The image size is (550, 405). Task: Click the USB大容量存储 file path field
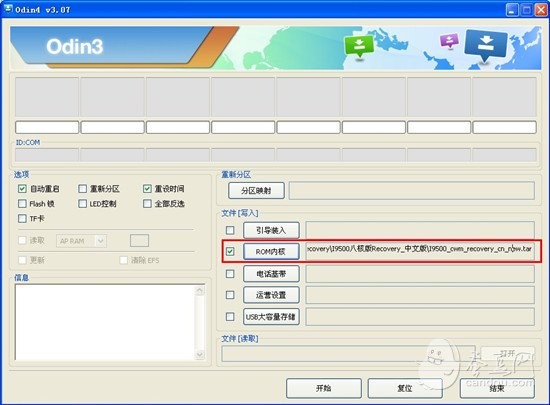(420, 317)
